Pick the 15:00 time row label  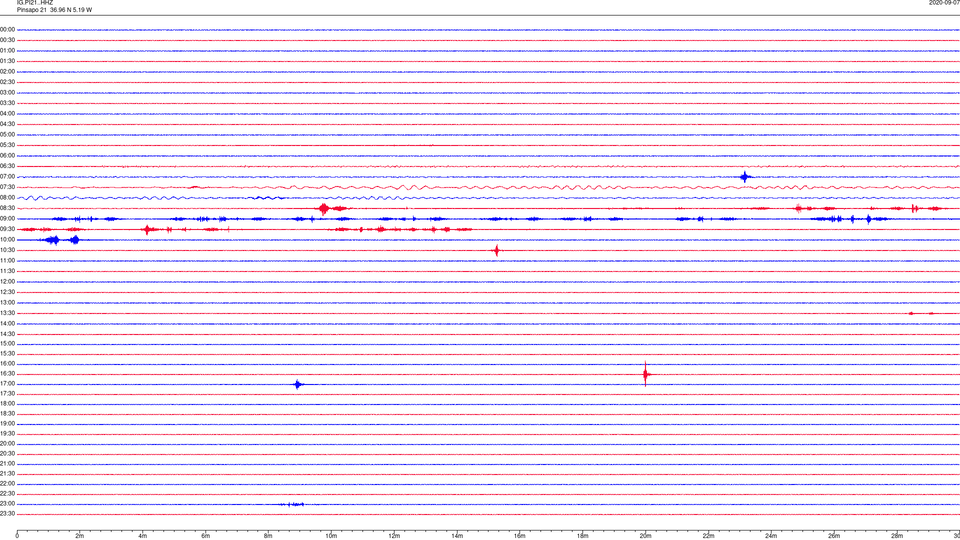[x=7, y=344]
